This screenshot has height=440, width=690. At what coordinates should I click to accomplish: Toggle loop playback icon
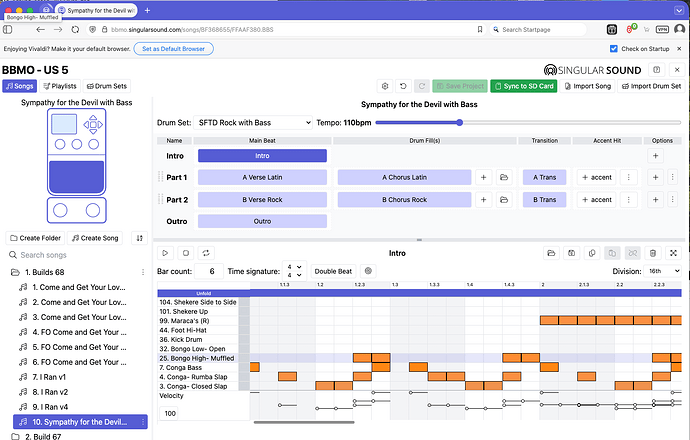[206, 254]
